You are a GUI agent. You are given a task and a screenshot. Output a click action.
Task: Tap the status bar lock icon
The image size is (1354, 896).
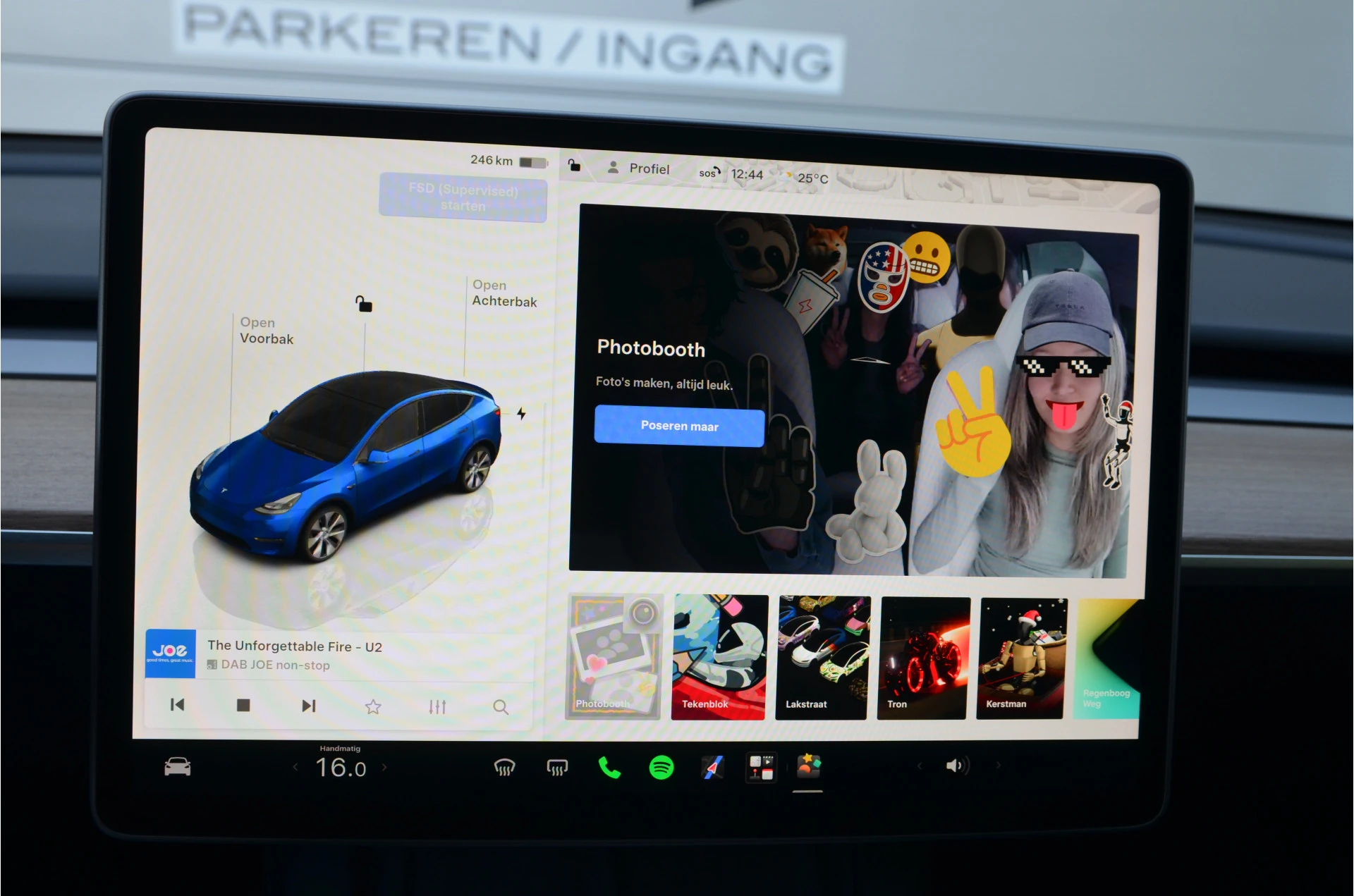tap(574, 166)
